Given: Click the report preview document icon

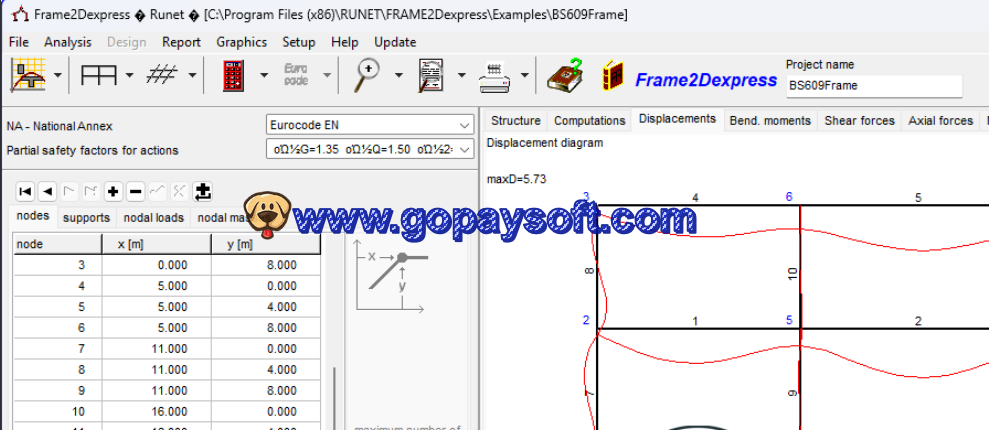Looking at the screenshot, I should [431, 75].
